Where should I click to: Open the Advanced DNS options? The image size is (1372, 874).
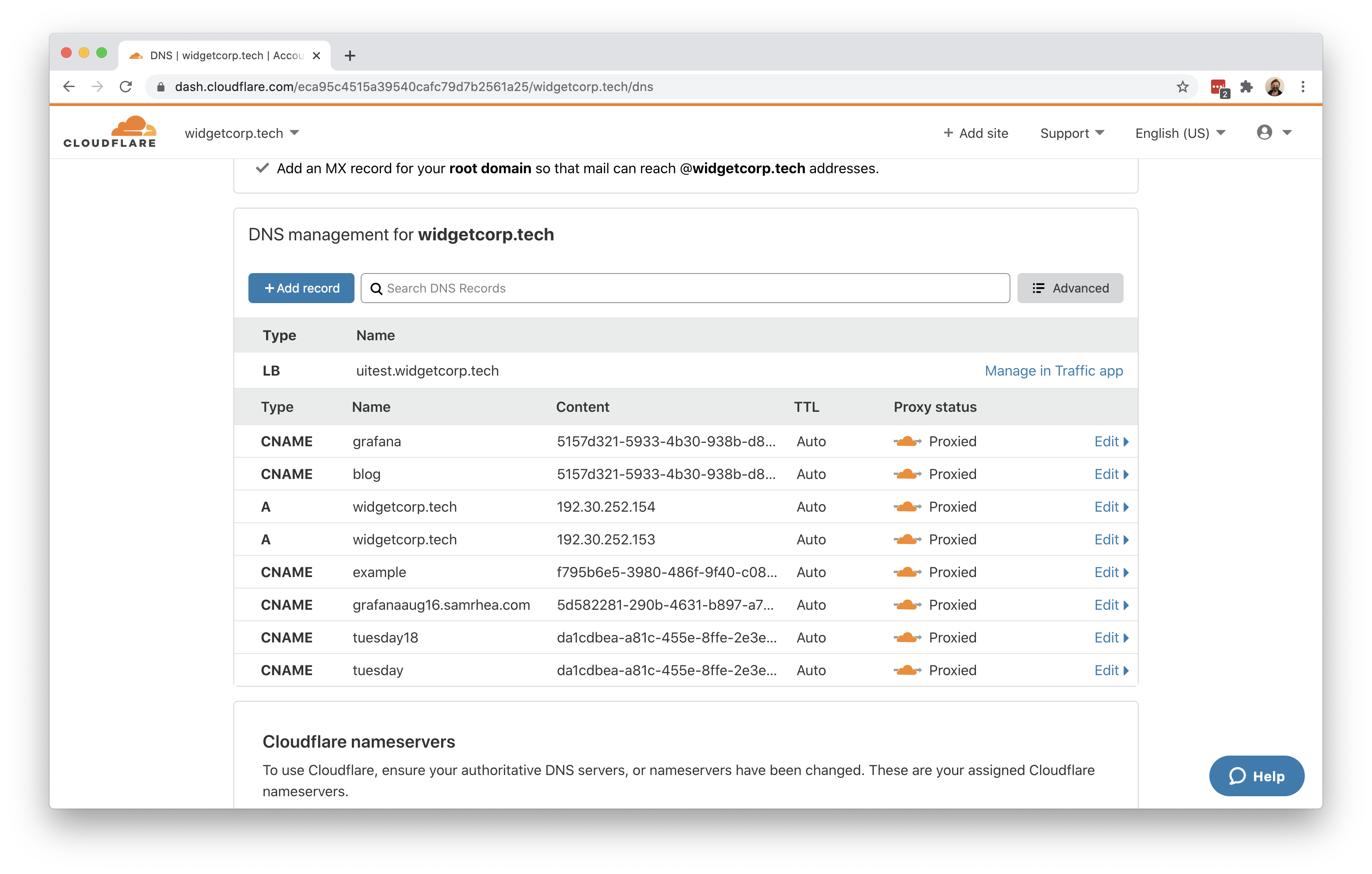tap(1070, 288)
